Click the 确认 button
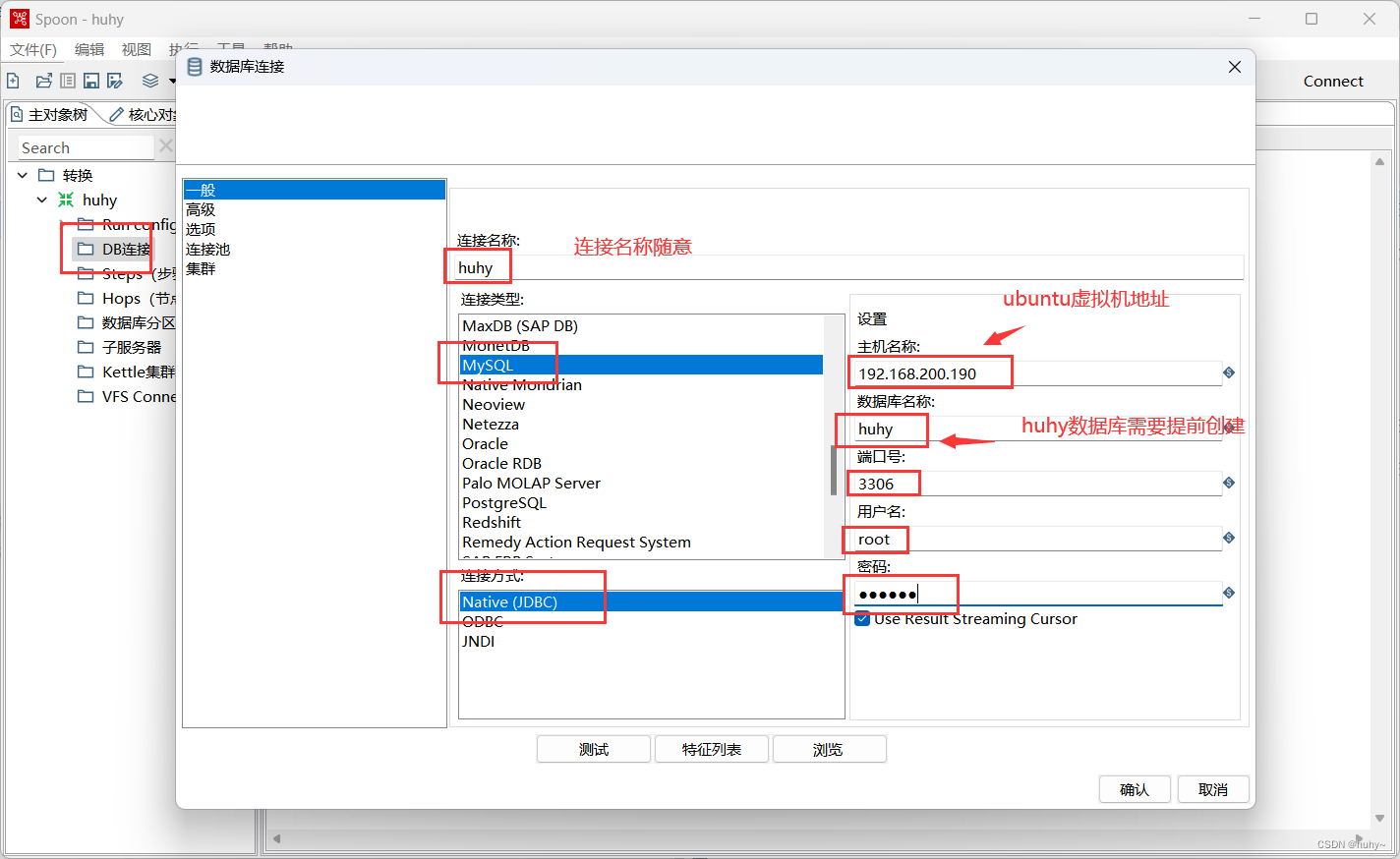 point(1135,789)
